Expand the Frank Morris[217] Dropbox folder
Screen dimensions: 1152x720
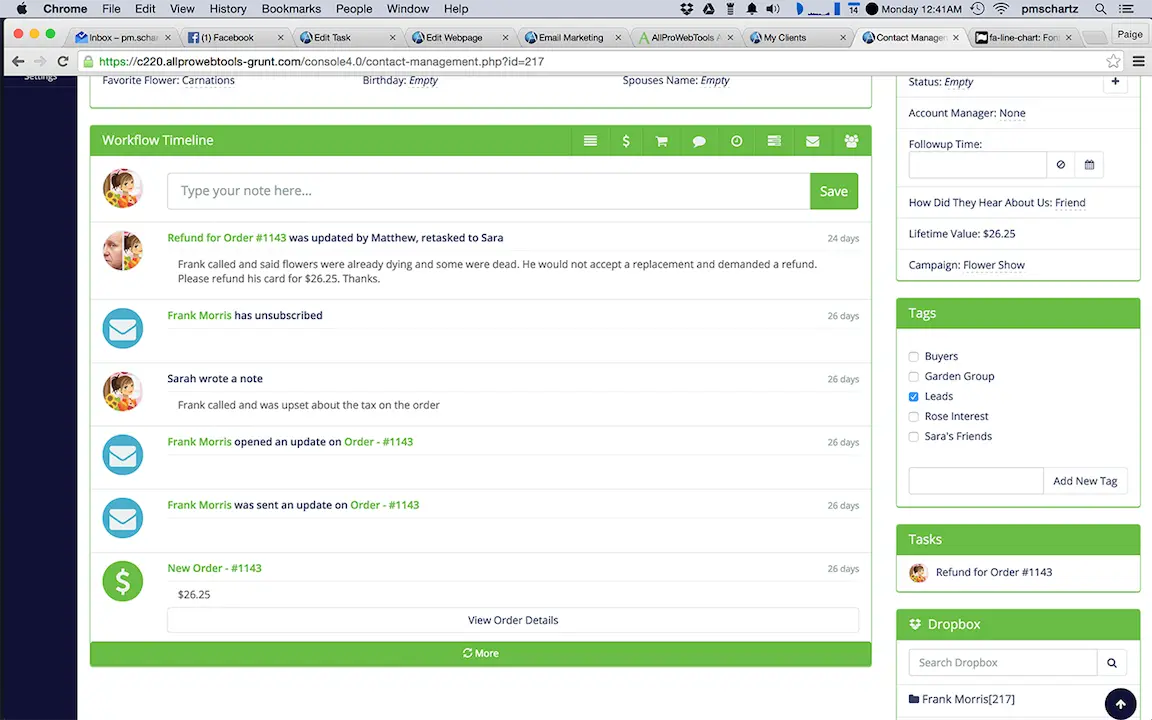[x=967, y=698]
